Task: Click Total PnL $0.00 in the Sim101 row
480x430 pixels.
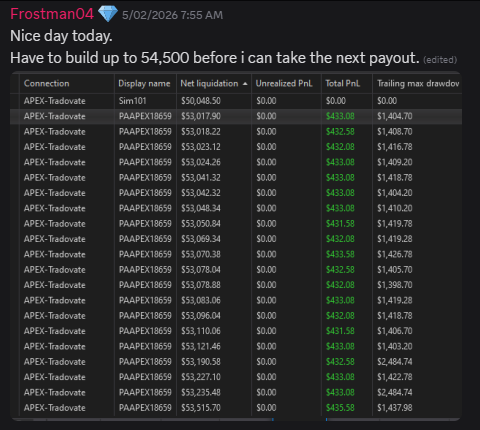Action: click(336, 101)
